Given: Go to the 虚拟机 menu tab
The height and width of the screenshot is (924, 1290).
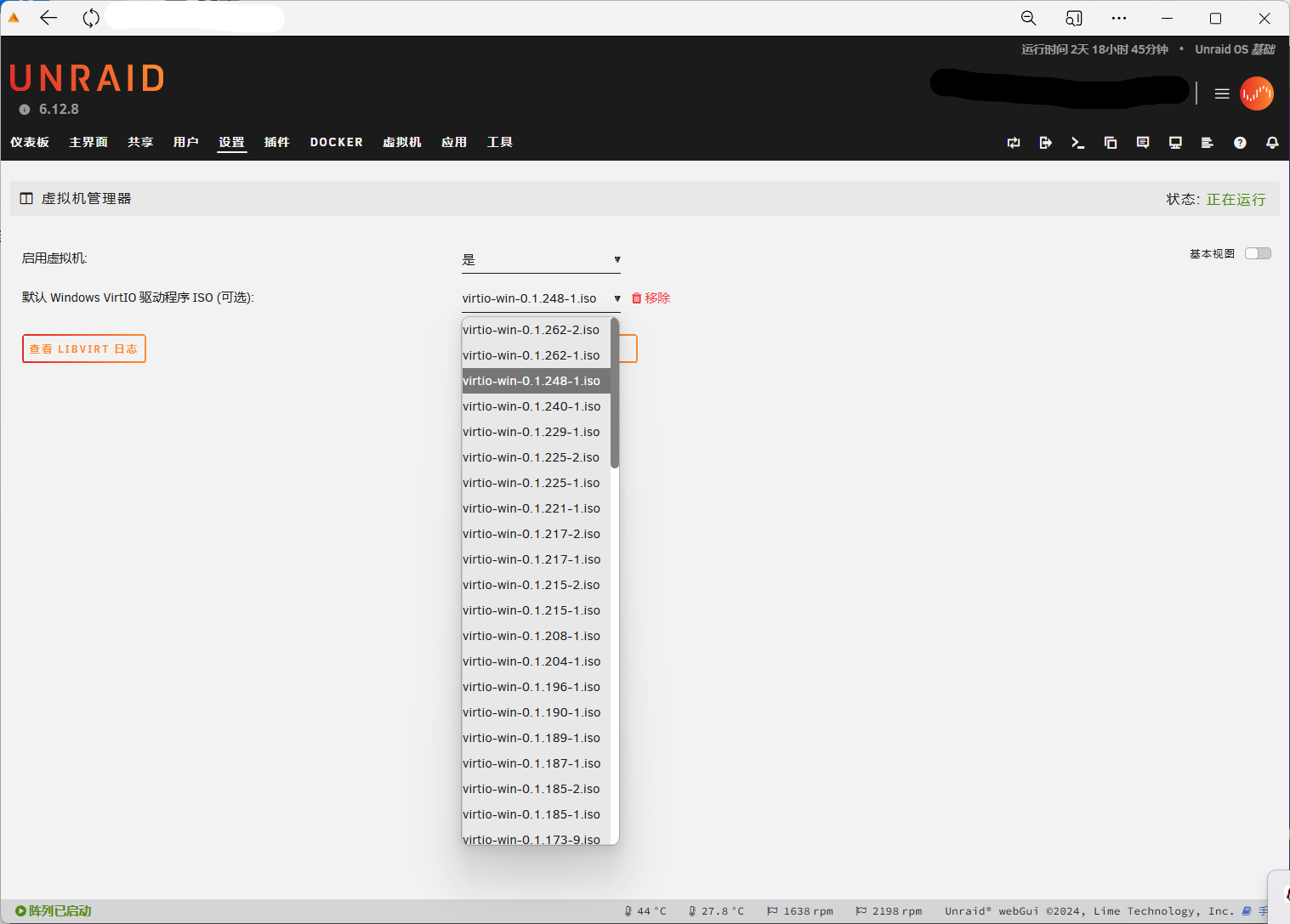Looking at the screenshot, I should click(x=401, y=142).
